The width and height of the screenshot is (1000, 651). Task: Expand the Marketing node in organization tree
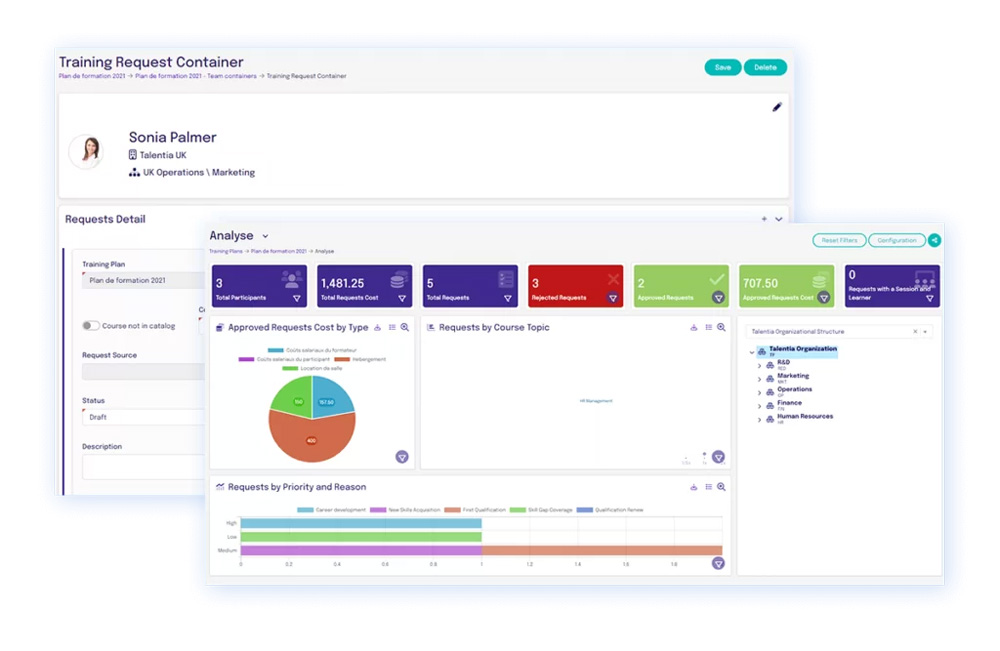click(x=759, y=379)
